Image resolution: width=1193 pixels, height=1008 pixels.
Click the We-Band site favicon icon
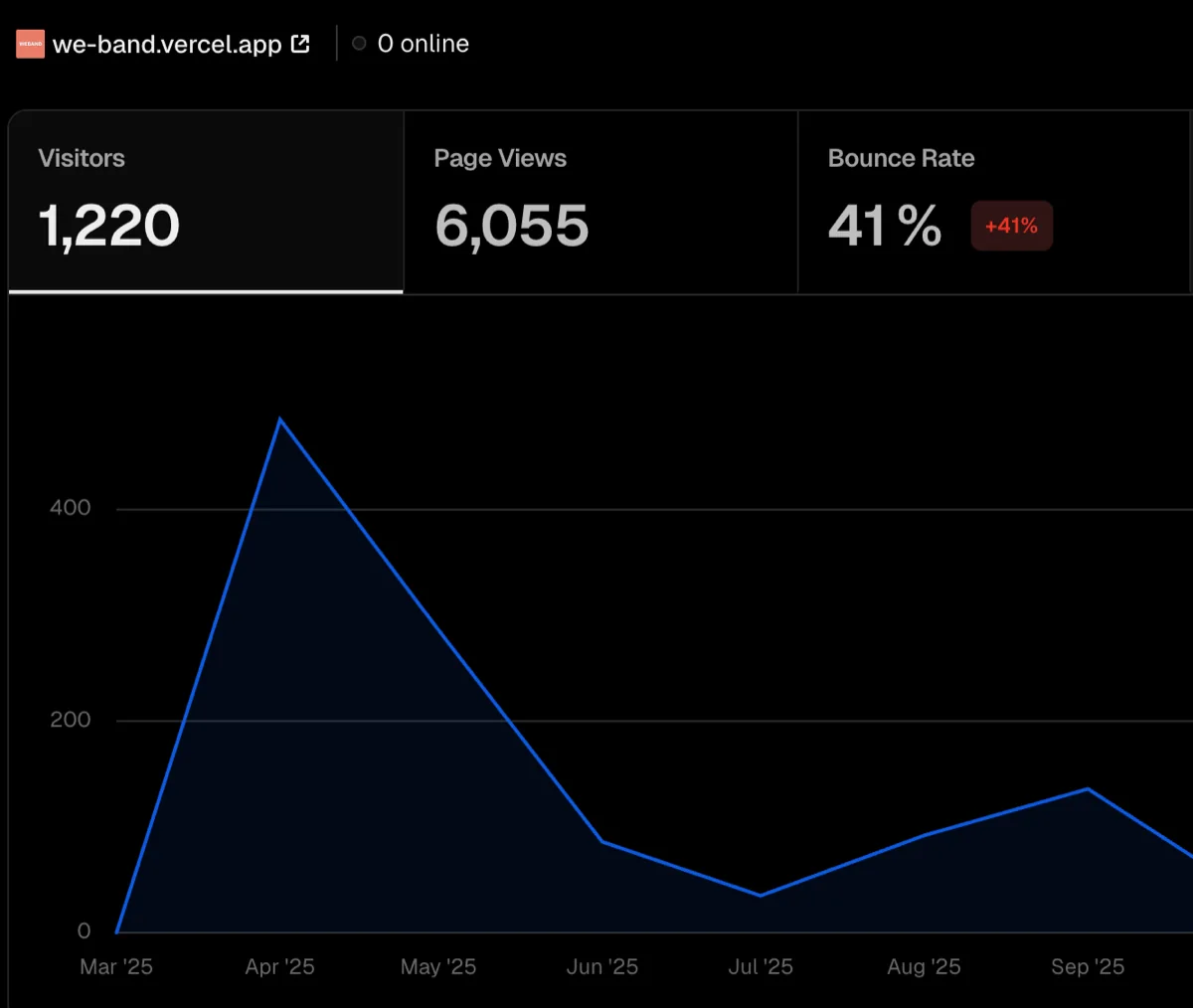(31, 44)
